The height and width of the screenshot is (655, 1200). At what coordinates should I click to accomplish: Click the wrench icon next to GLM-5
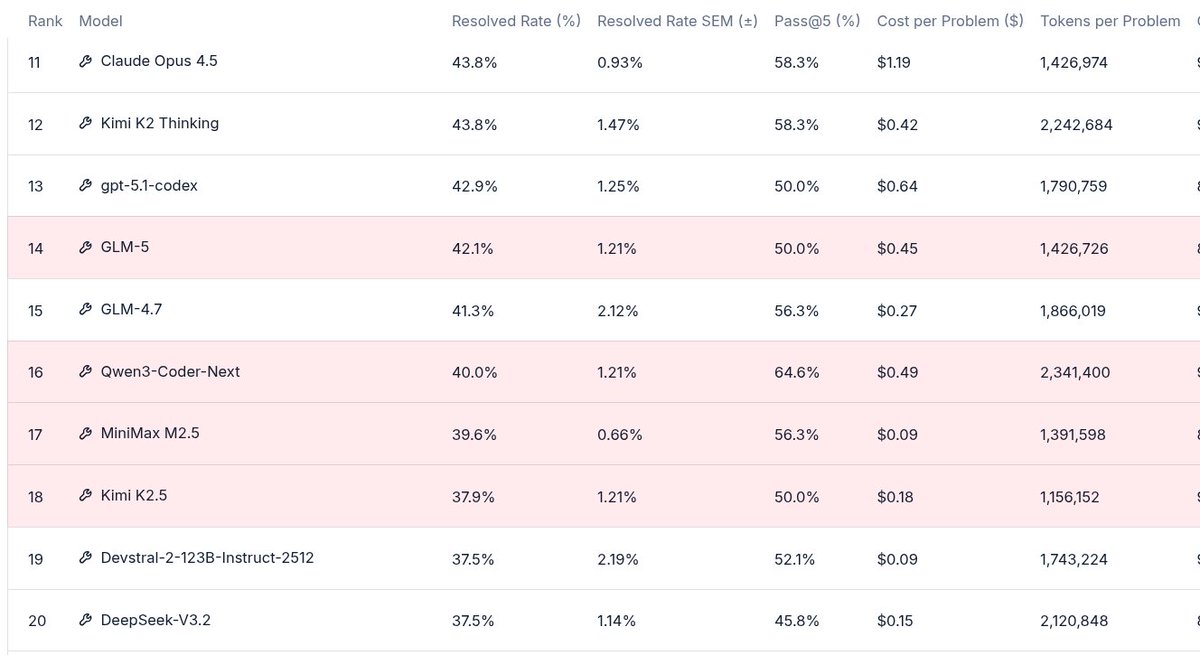tap(85, 248)
